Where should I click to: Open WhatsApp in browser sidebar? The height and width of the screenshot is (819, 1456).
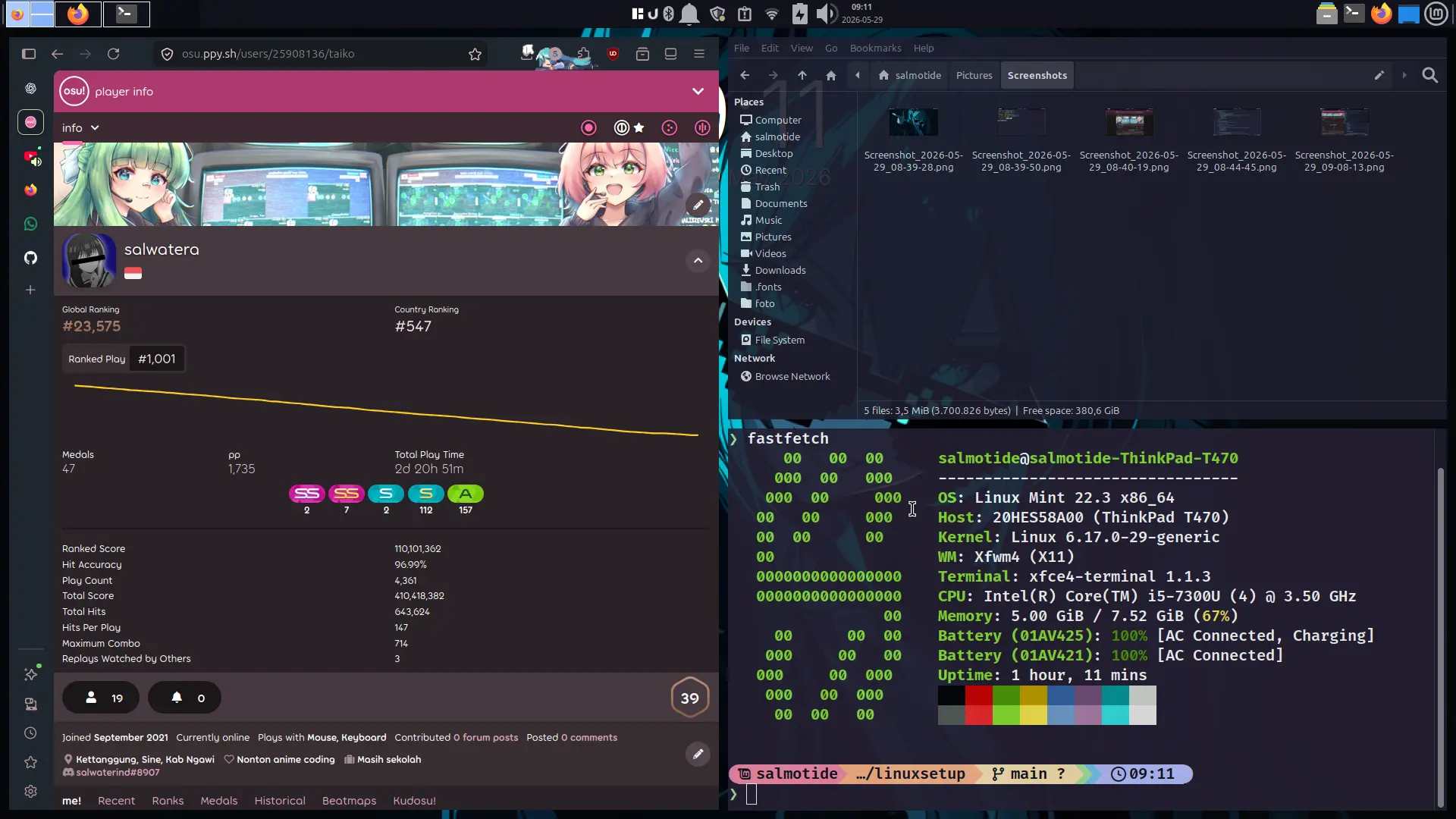(30, 224)
